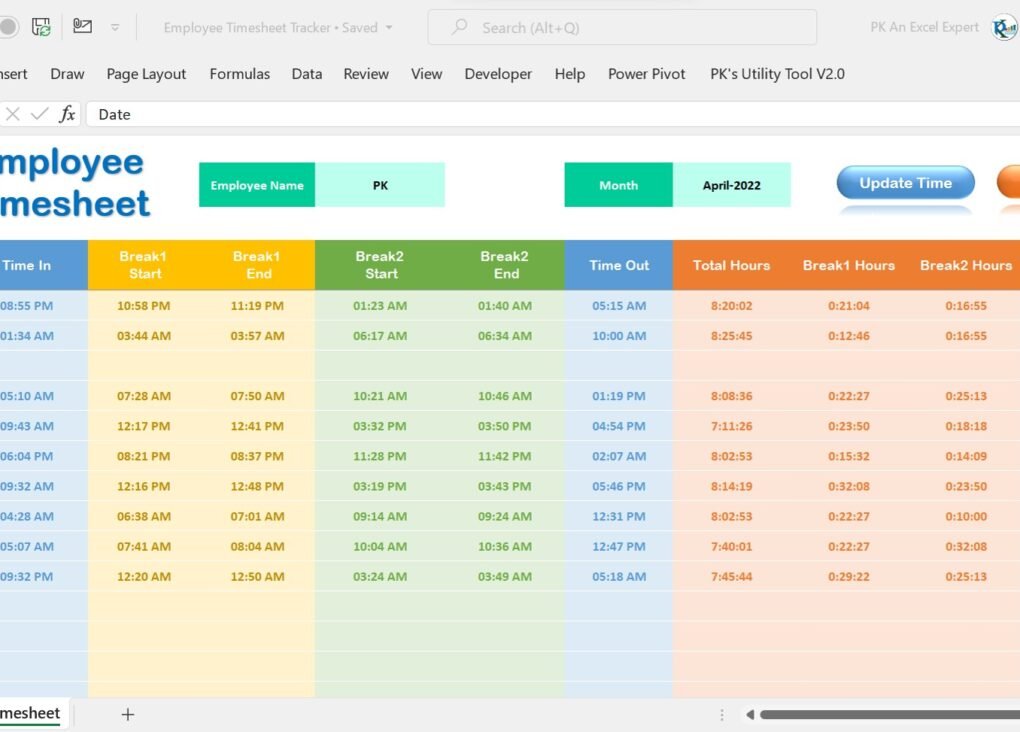This screenshot has width=1020, height=732.
Task: Add a new sheet with the plus icon
Action: tap(128, 714)
